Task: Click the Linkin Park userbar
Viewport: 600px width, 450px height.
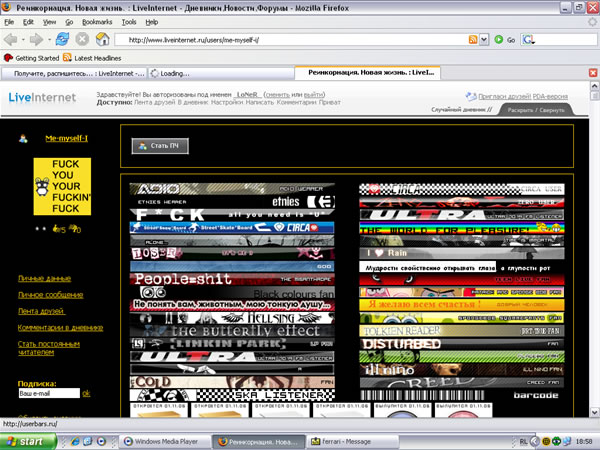Action: click(232, 344)
